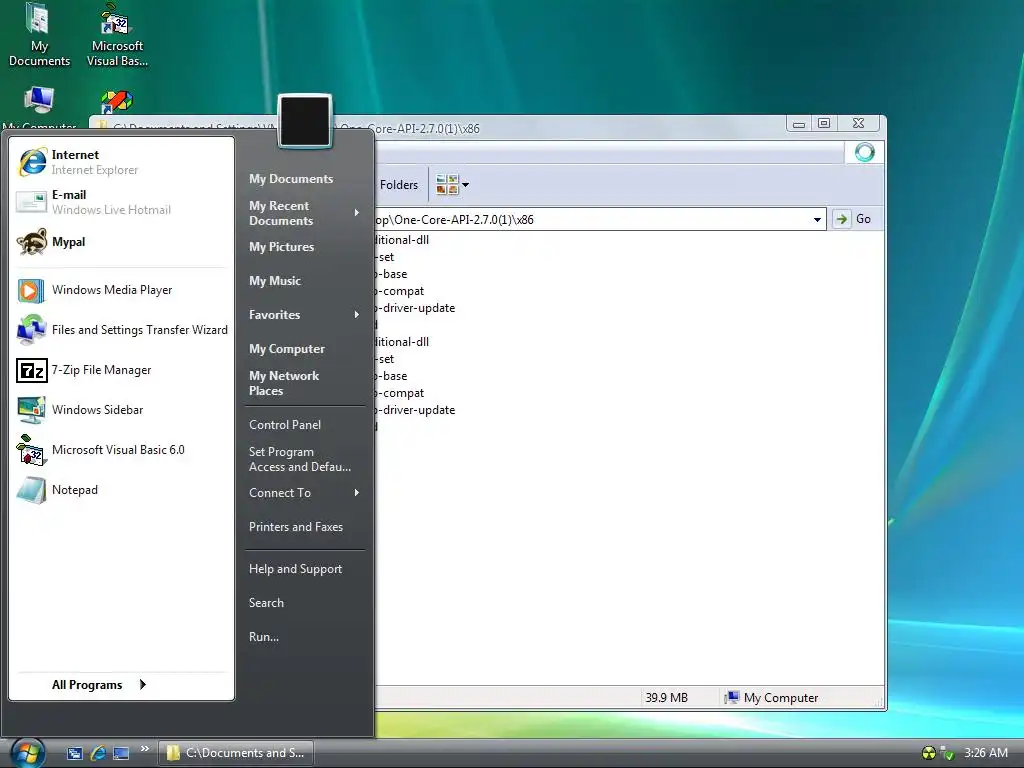
Task: Launch Windows Media Player
Action: click(121, 290)
